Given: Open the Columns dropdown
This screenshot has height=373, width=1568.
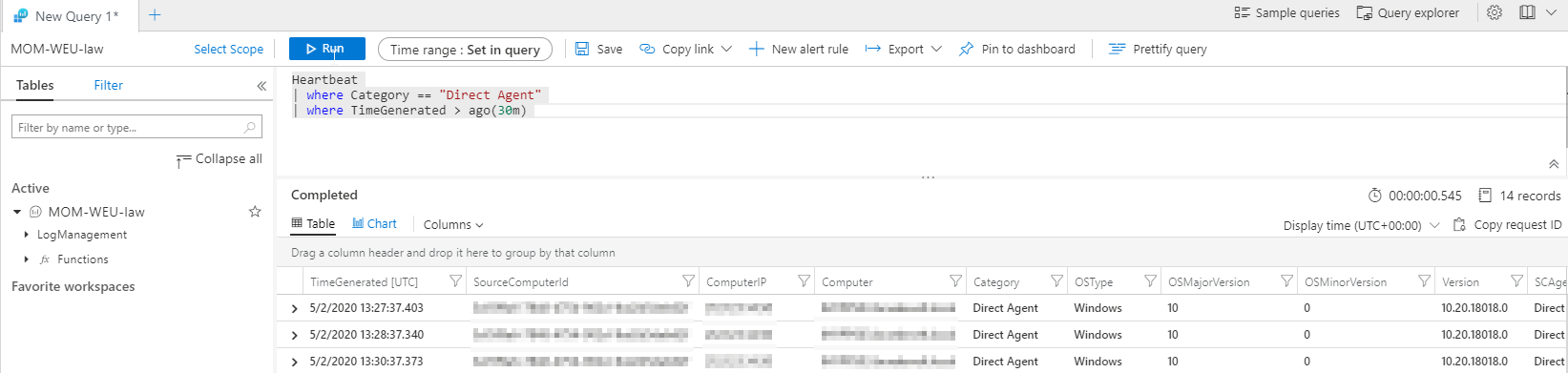Looking at the screenshot, I should [x=453, y=225].
